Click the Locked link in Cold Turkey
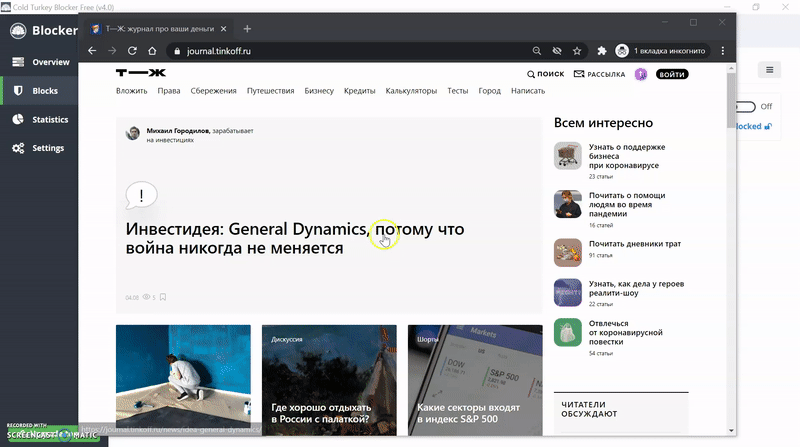 tap(754, 126)
